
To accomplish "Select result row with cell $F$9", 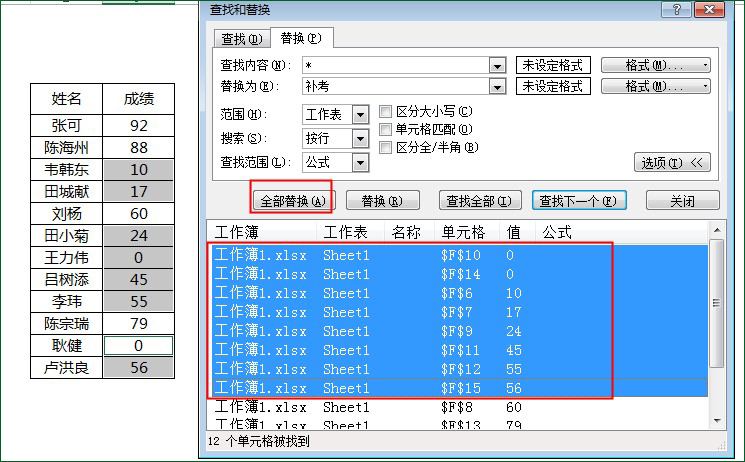I will click(x=458, y=331).
